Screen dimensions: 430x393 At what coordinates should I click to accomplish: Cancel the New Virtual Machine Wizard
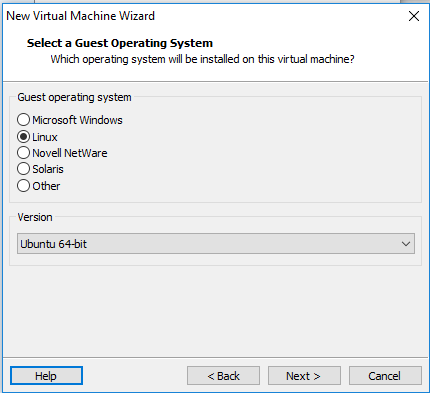click(x=385, y=376)
